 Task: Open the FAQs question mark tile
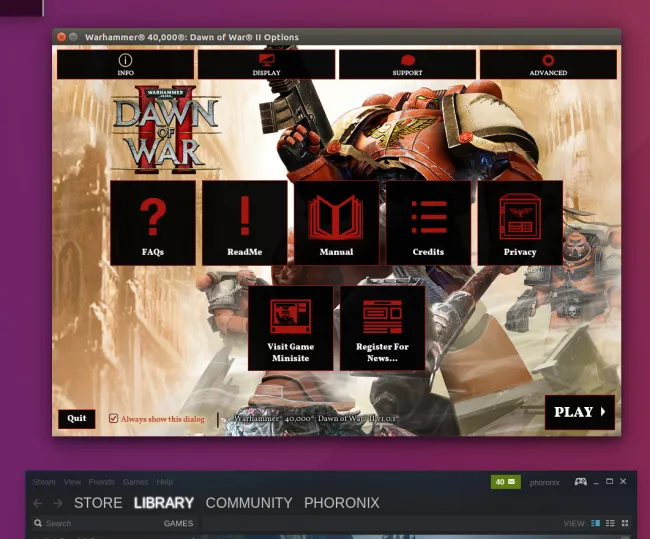(x=153, y=223)
